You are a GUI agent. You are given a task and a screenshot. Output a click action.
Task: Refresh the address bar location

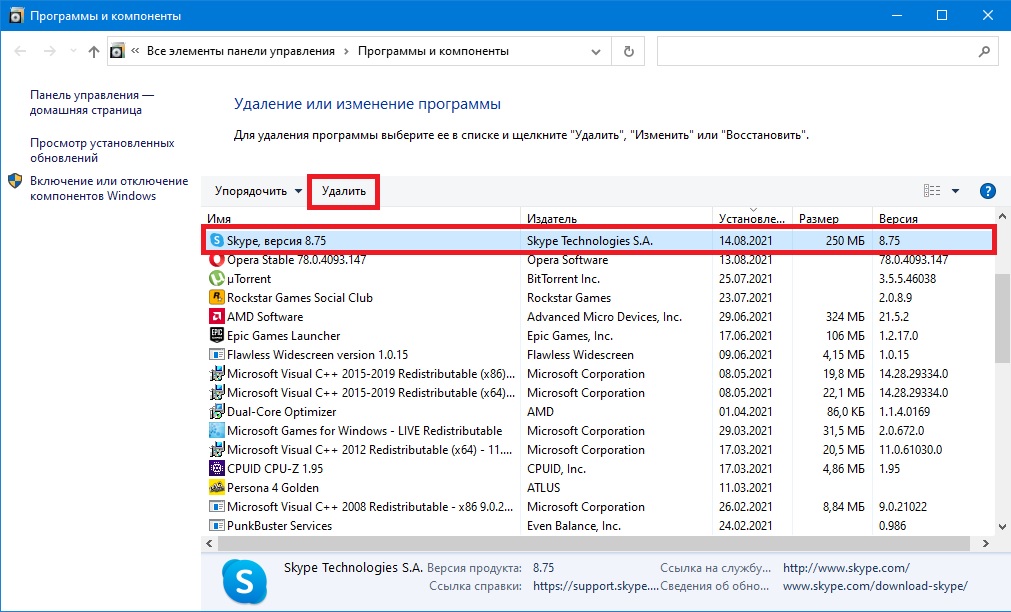click(628, 51)
